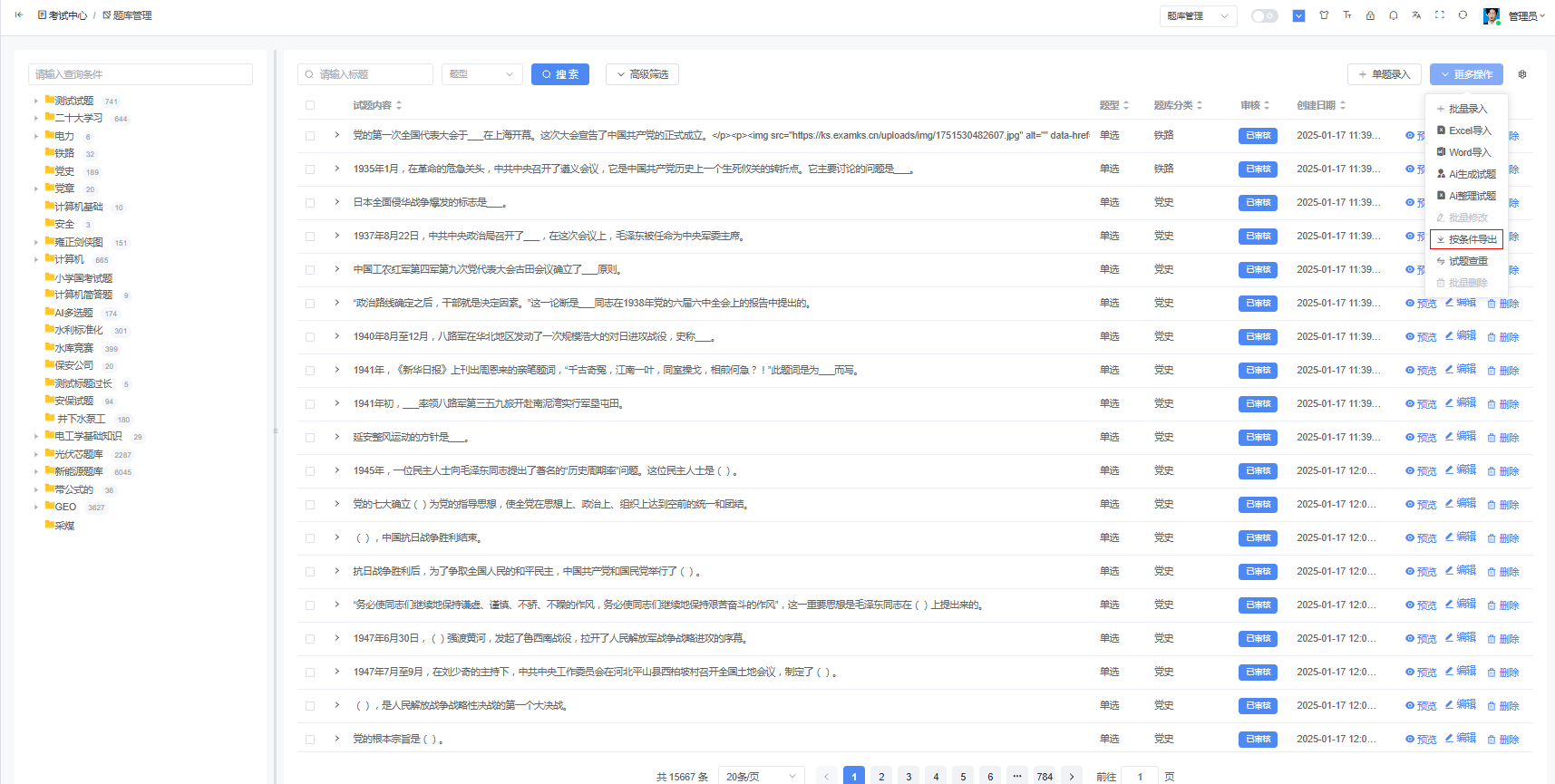Click the lock screen icon

1370,15
